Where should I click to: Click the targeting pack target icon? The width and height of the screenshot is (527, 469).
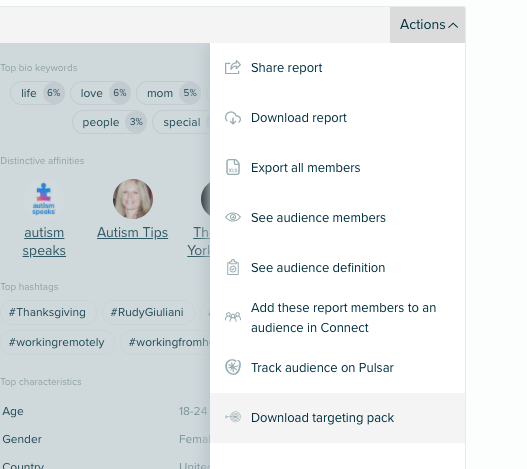pyautogui.click(x=233, y=417)
